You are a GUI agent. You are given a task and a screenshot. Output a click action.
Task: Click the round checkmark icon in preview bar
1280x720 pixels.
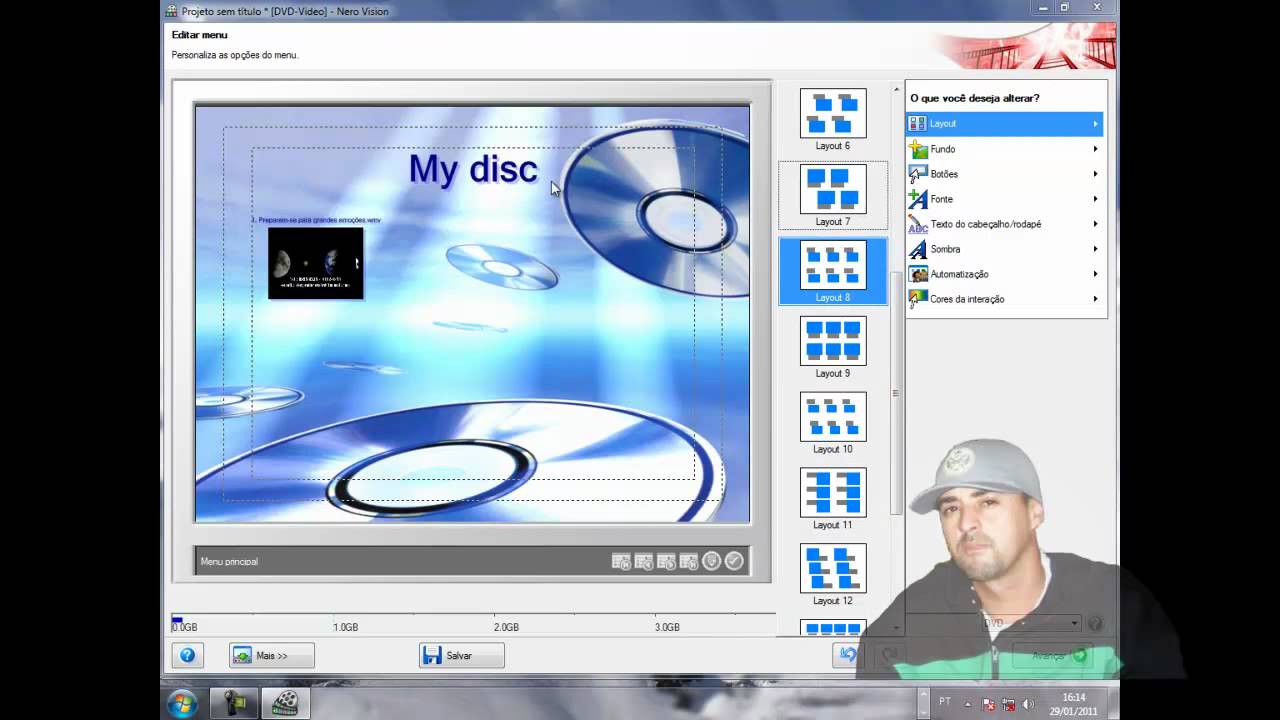pyautogui.click(x=735, y=561)
